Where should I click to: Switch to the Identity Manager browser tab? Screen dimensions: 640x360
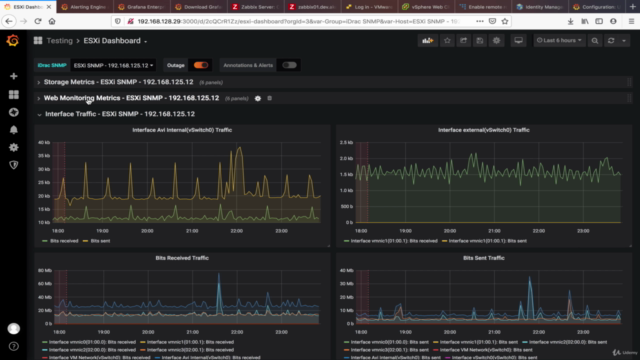pos(540,7)
